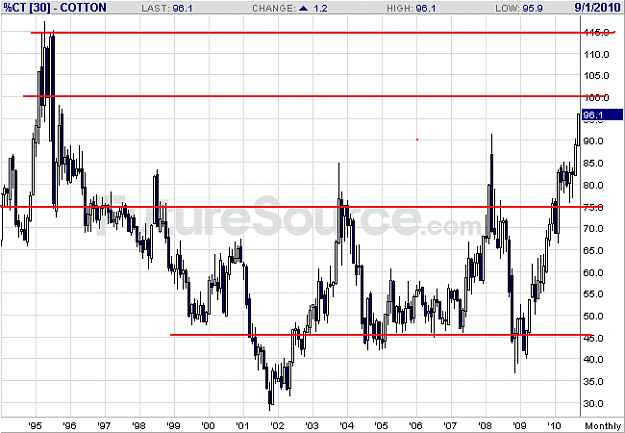Click the 110.0 price axis label
The height and width of the screenshot is (433, 625).
point(596,55)
